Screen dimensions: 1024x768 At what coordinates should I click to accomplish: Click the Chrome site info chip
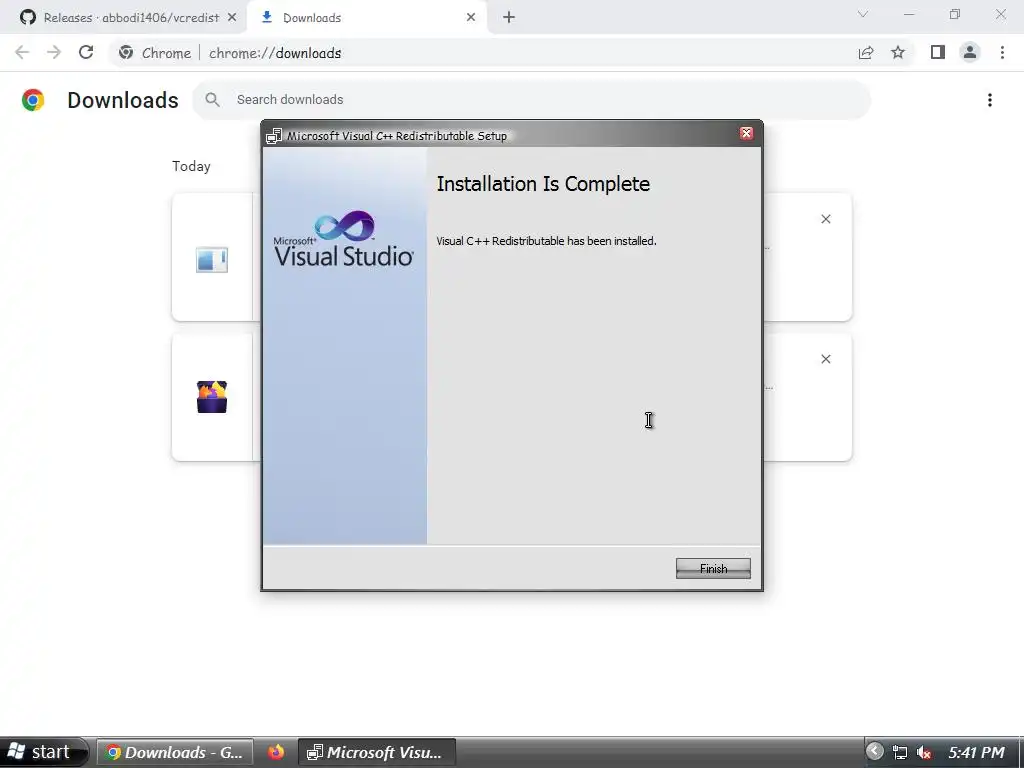pyautogui.click(x=156, y=53)
